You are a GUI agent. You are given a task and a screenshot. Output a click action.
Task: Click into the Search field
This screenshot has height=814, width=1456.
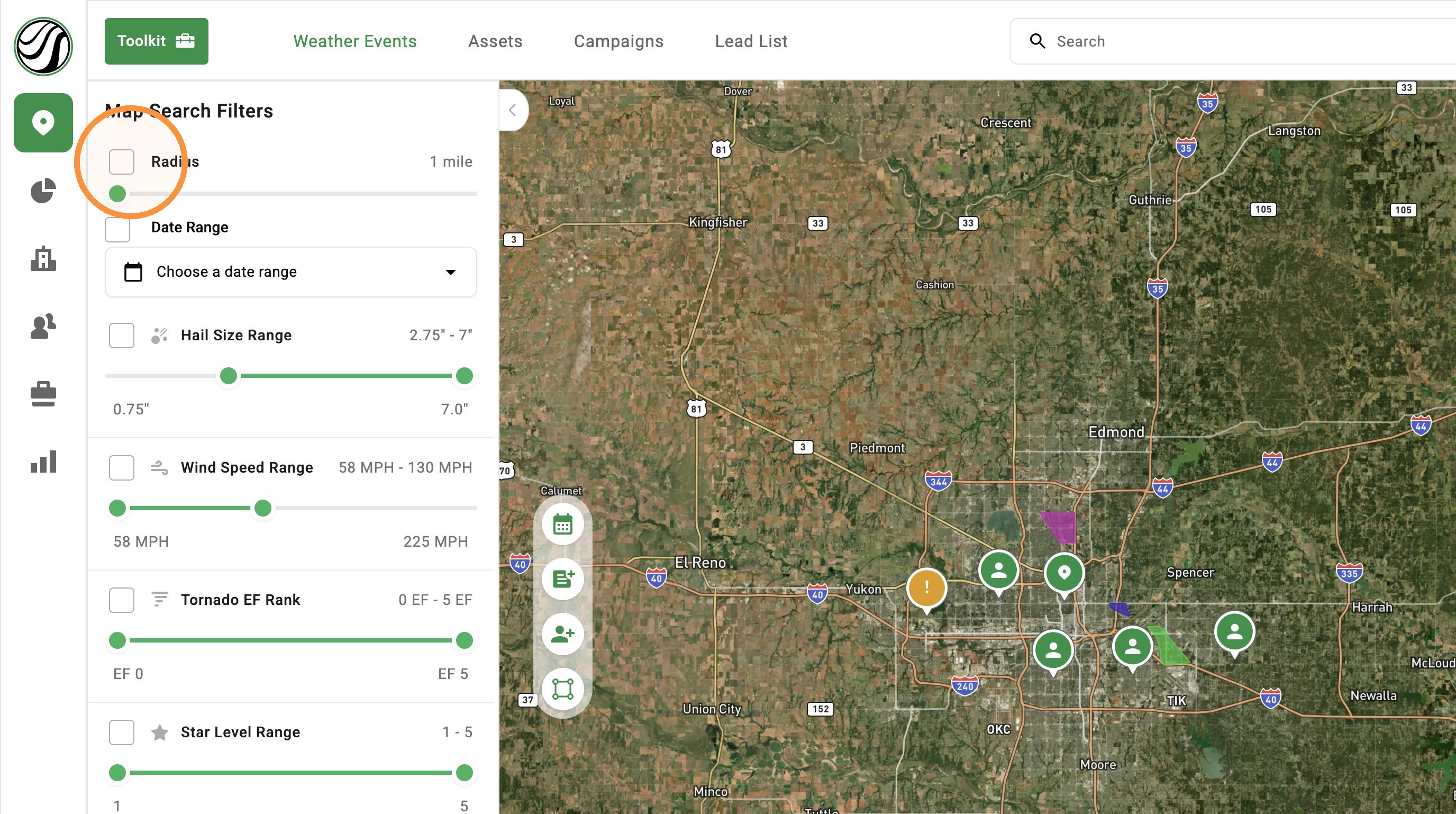[x=1232, y=41]
